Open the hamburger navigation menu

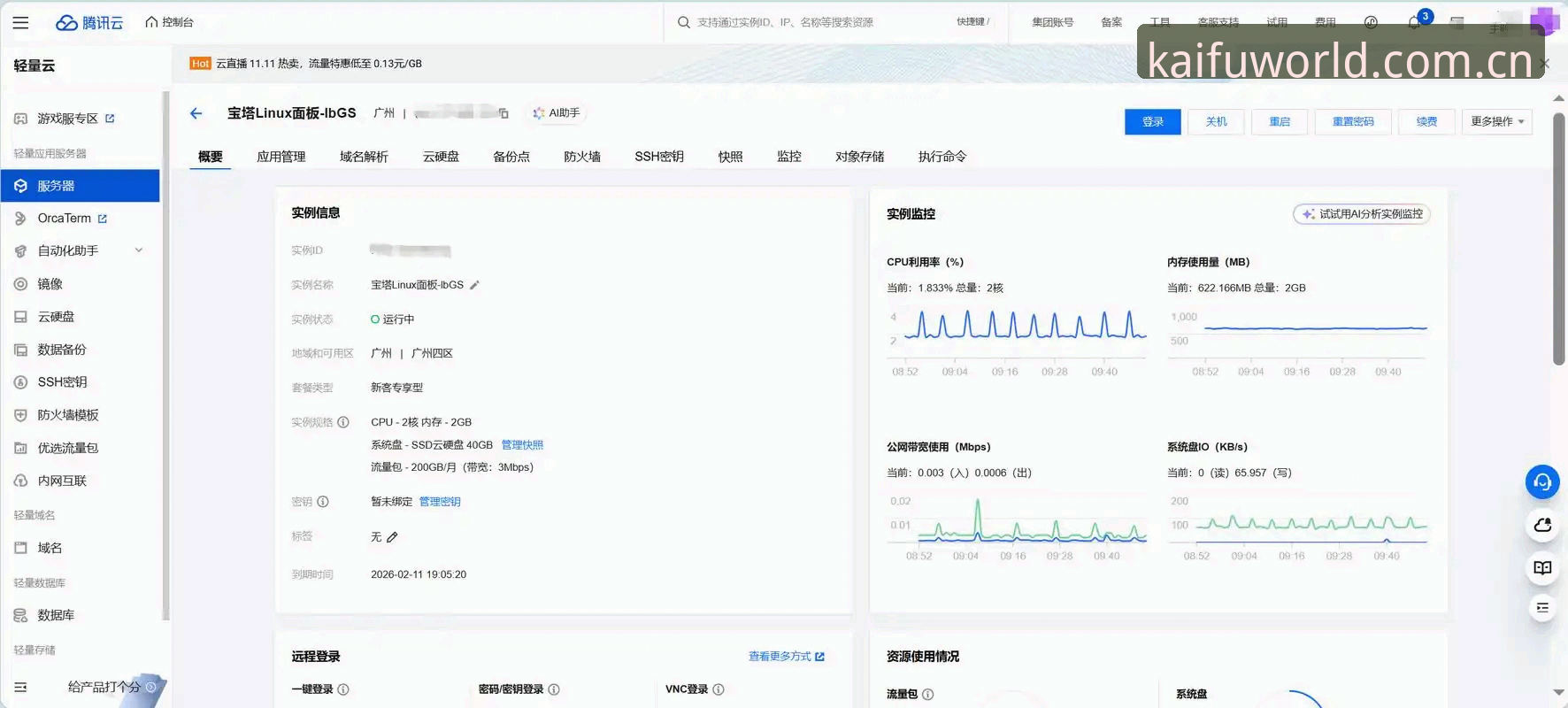20,22
